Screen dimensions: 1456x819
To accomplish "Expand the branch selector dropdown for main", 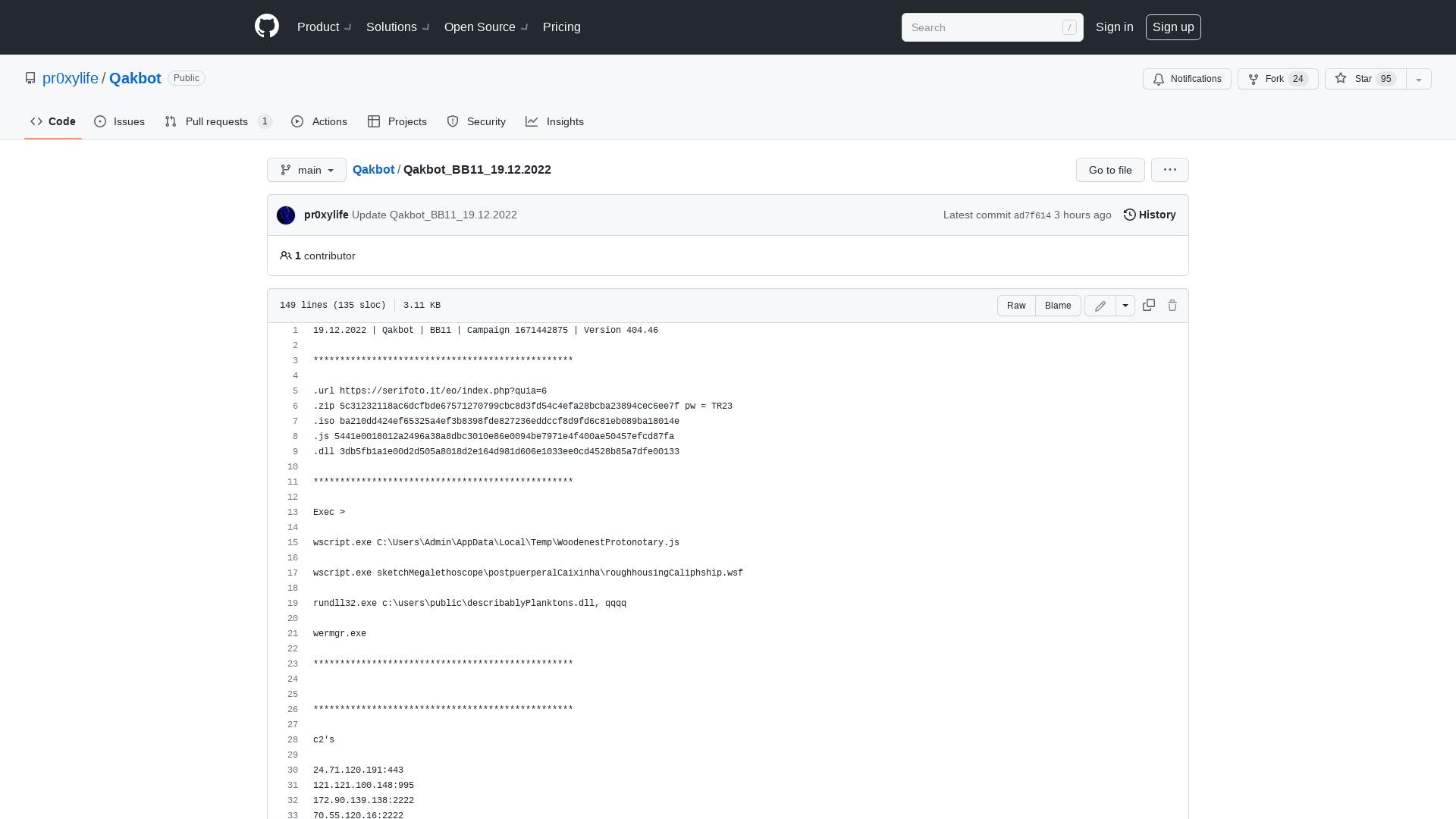I will [306, 170].
